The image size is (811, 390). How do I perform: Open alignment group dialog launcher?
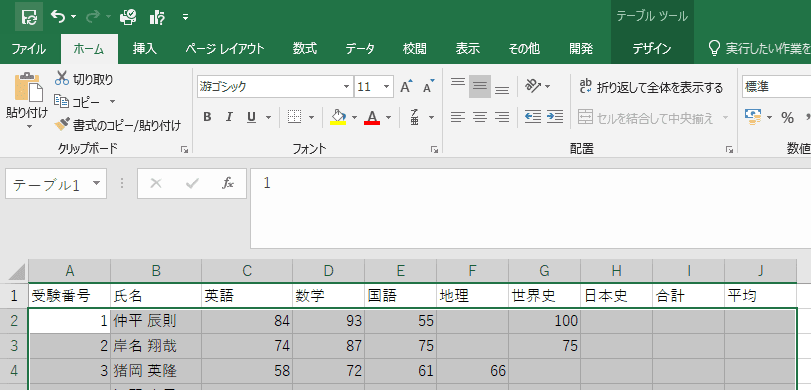729,149
